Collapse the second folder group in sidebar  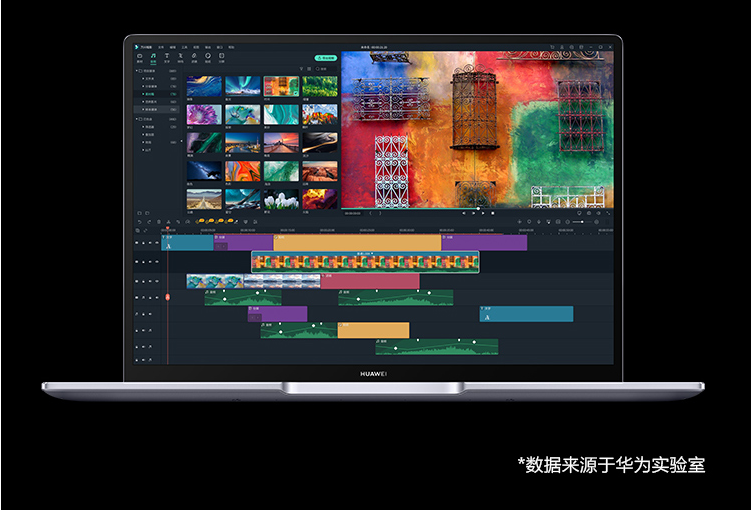[137, 119]
